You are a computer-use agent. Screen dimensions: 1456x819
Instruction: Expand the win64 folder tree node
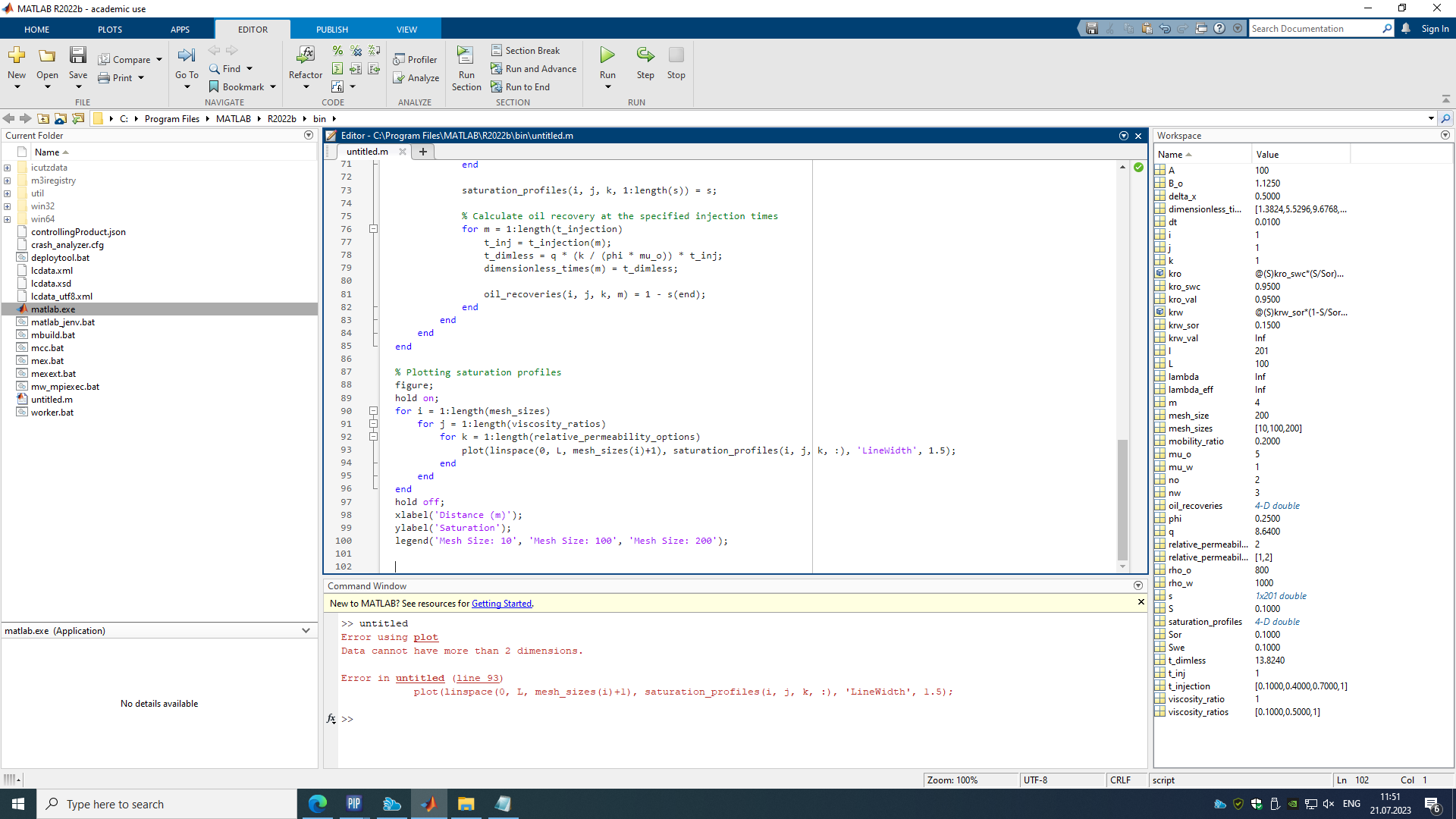tap(8, 219)
